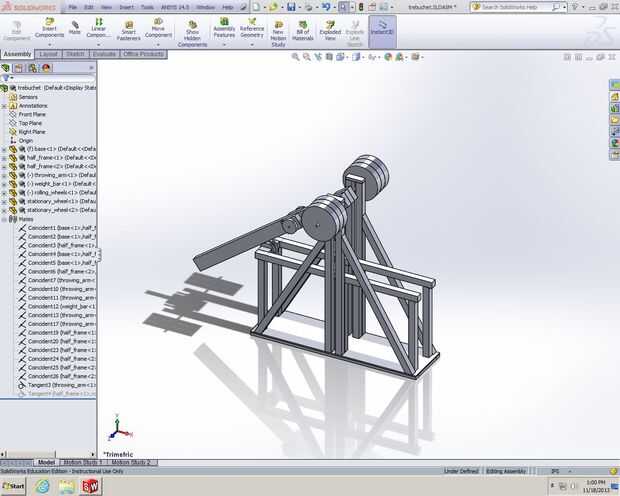
Task: Click the New document icon
Action: coord(256,7)
